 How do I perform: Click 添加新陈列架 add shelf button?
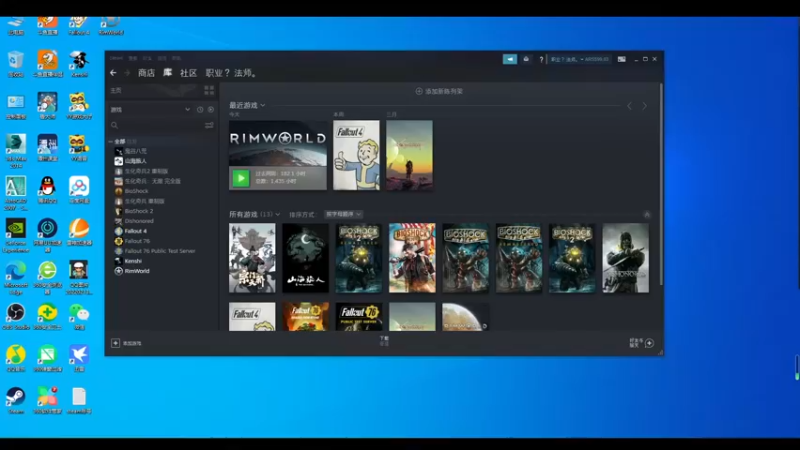tap(439, 91)
